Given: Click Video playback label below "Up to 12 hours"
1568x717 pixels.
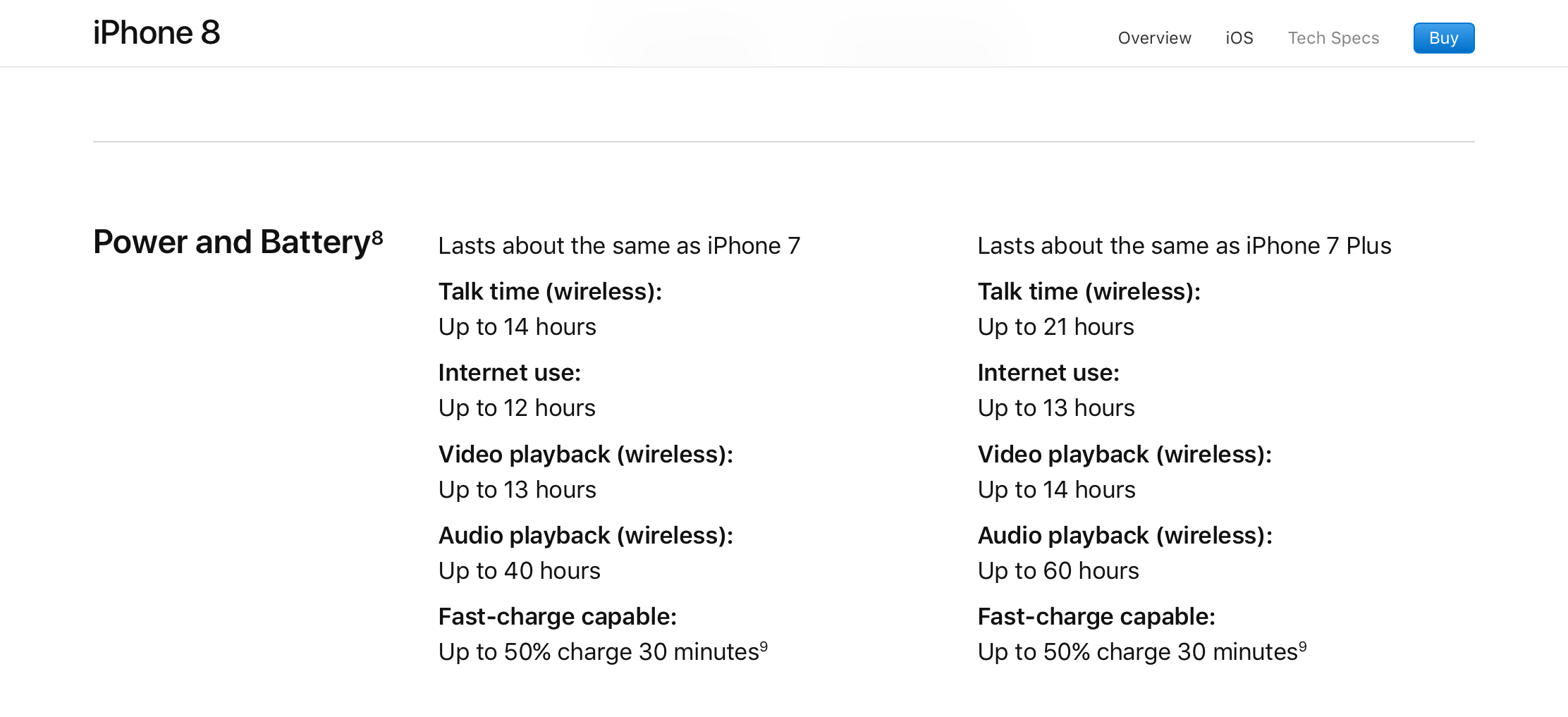Looking at the screenshot, I should click(585, 455).
